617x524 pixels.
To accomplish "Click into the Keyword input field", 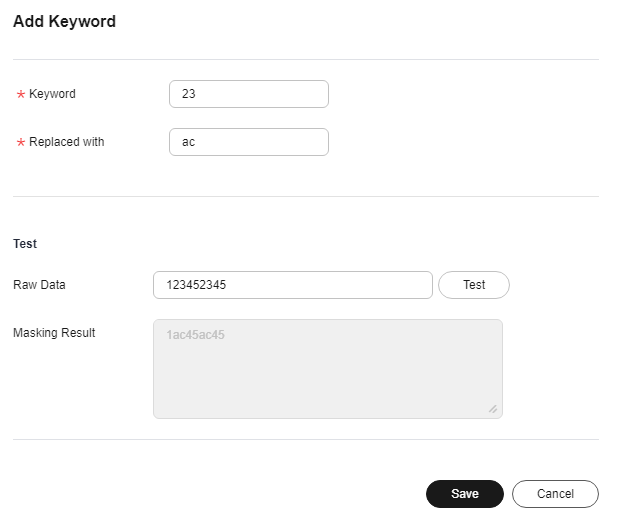I will tap(249, 94).
